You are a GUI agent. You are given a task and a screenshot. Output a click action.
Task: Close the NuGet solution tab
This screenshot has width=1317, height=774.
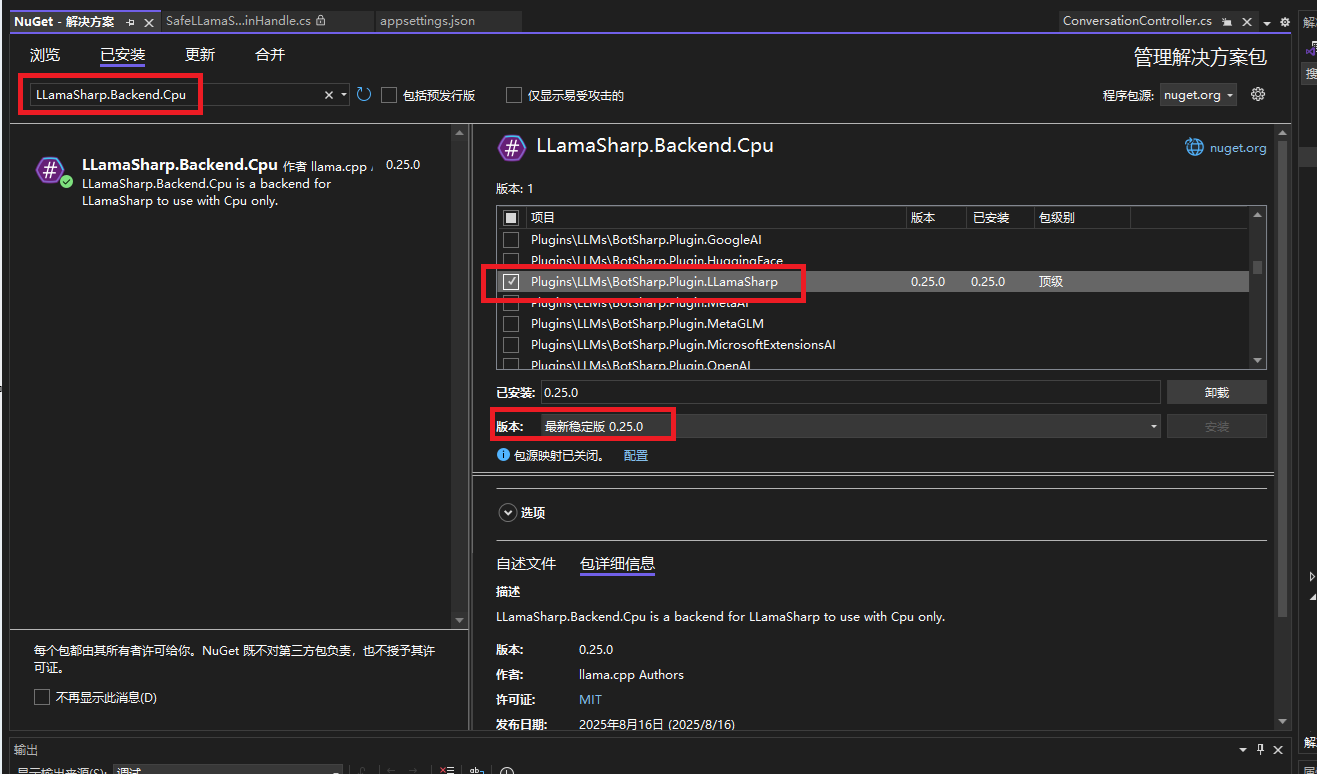(x=149, y=21)
